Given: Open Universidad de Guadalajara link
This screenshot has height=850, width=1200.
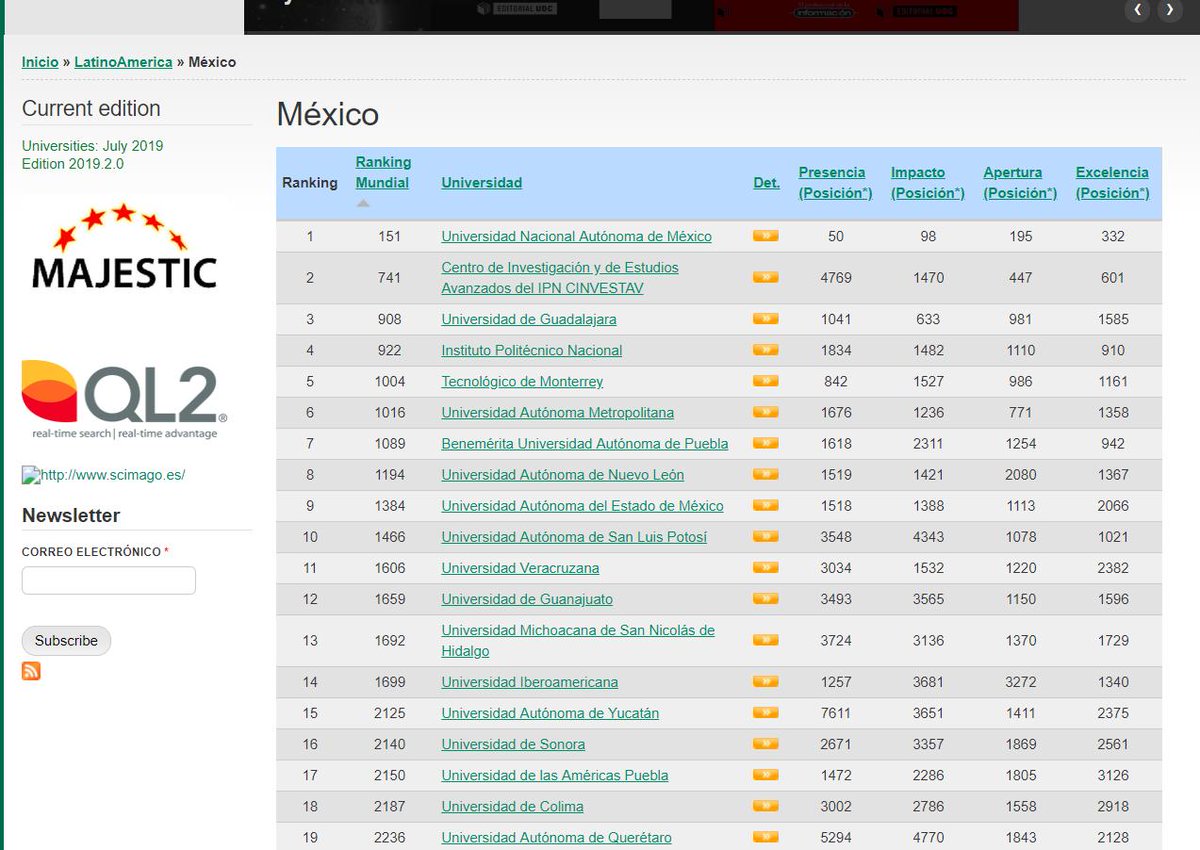Looking at the screenshot, I should (529, 320).
